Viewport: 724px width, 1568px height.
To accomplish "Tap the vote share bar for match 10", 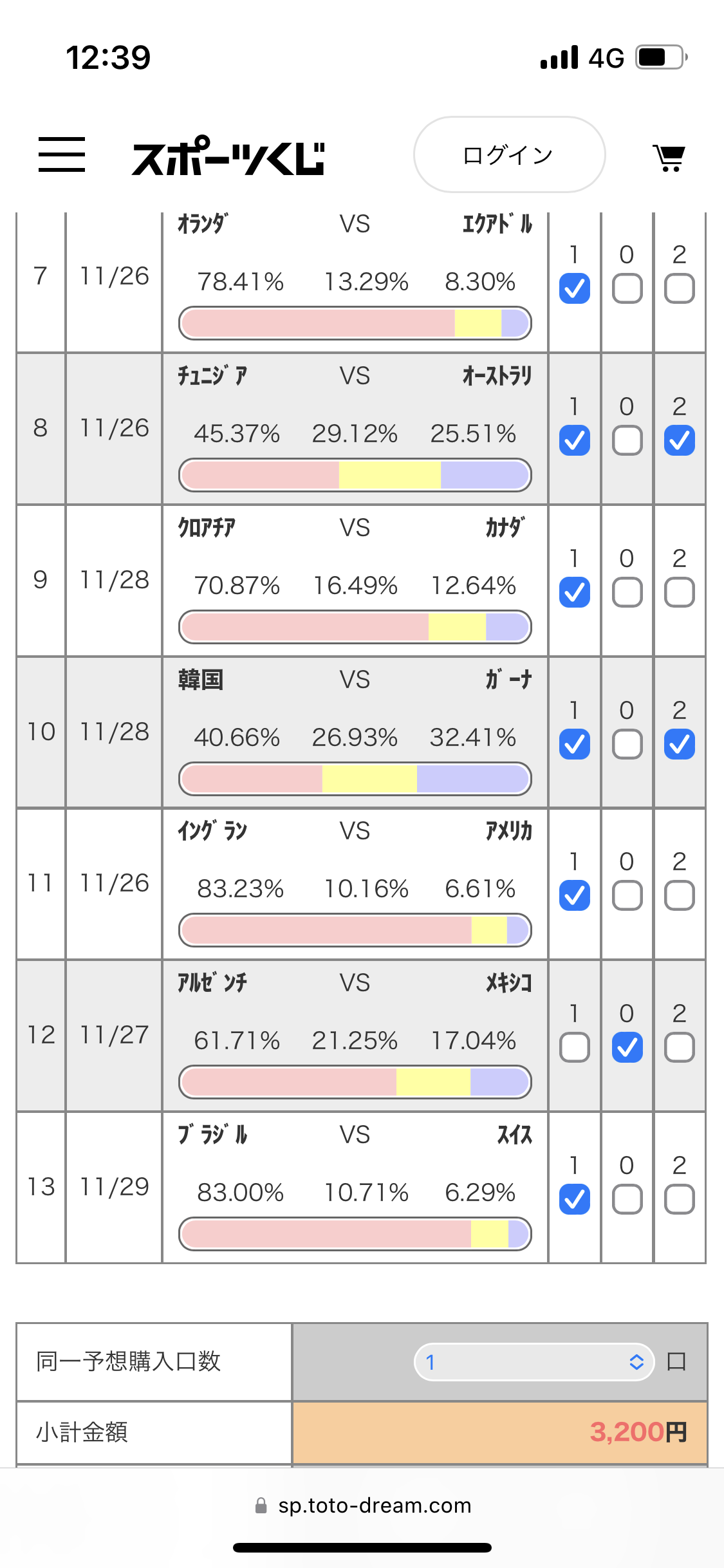I will click(355, 779).
